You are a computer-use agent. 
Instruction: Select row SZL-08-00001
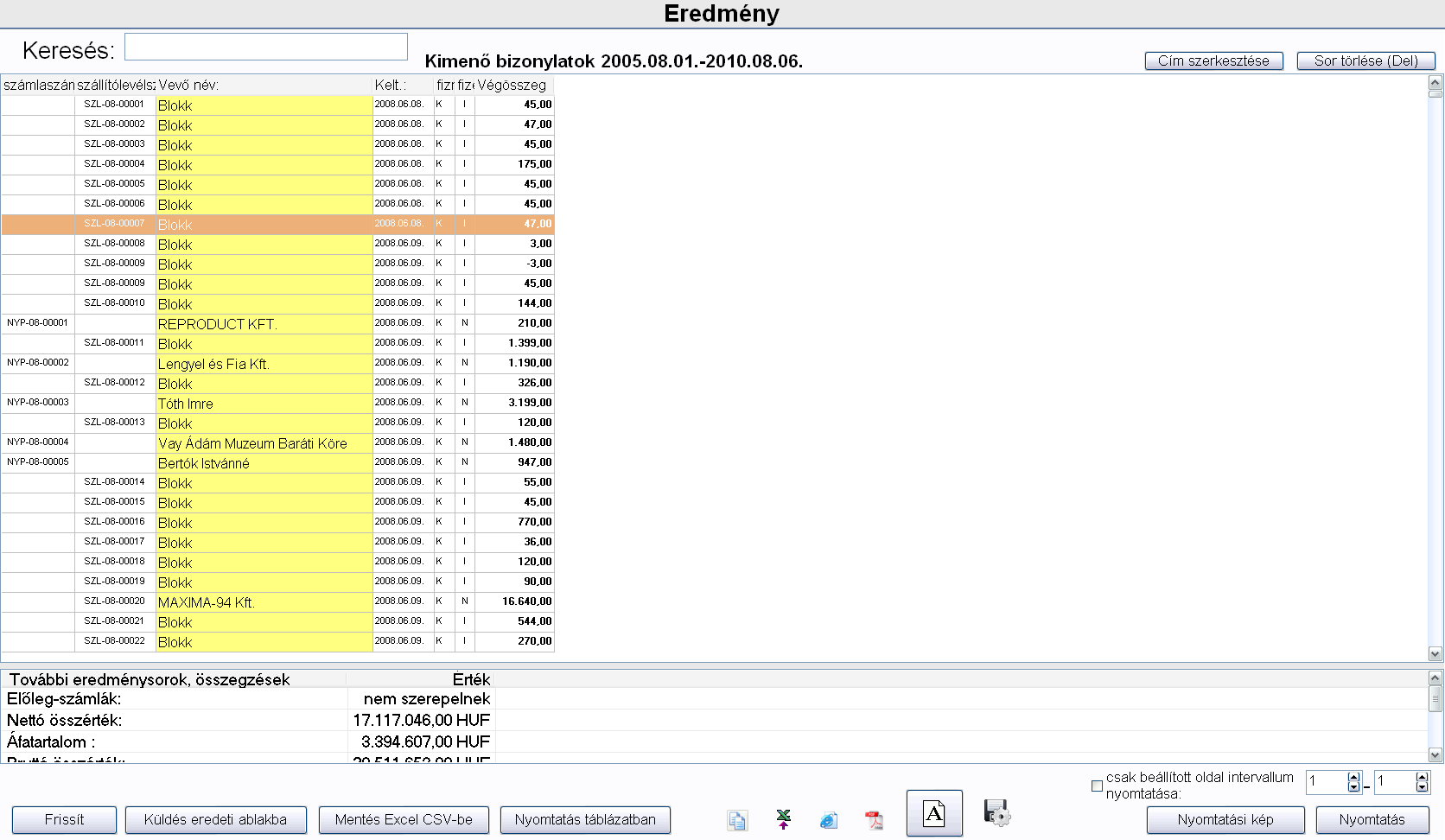pos(277,105)
